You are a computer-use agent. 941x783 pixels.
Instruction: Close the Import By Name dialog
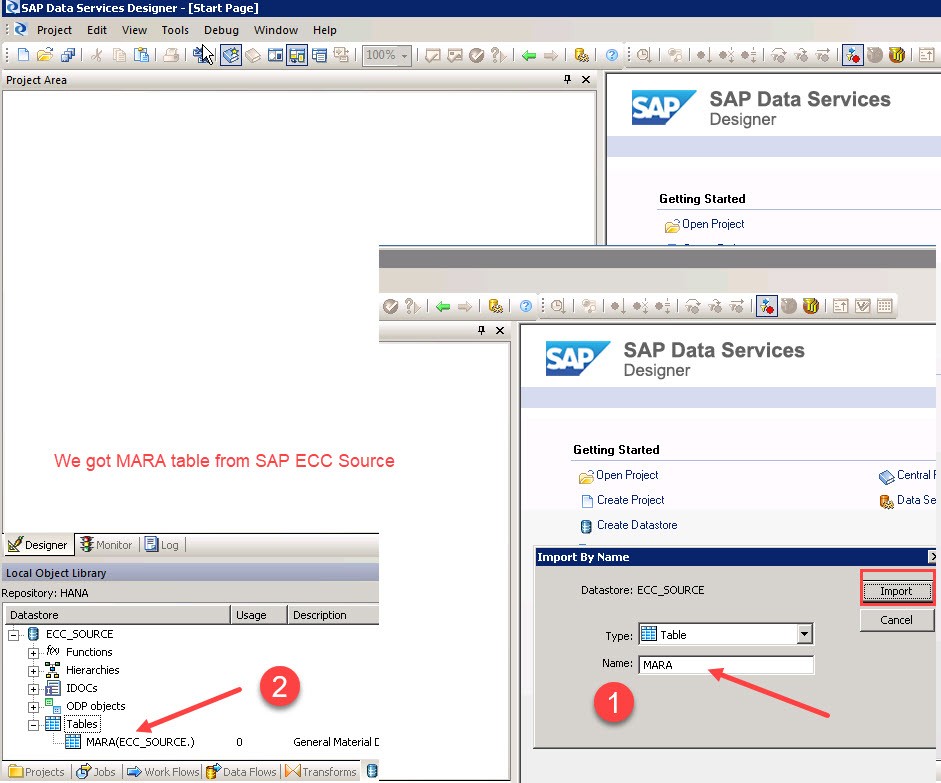coord(932,557)
